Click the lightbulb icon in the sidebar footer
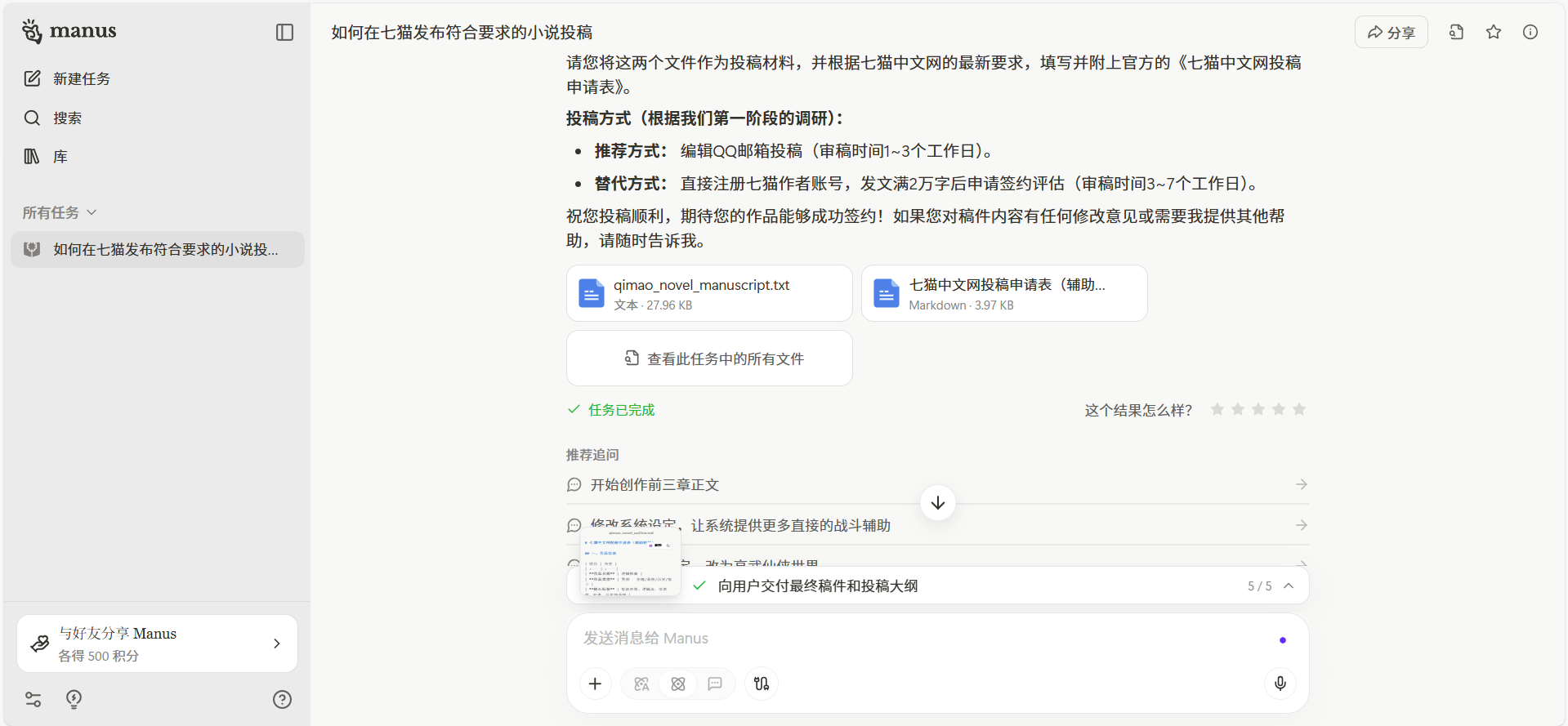The image size is (1568, 726). click(74, 699)
